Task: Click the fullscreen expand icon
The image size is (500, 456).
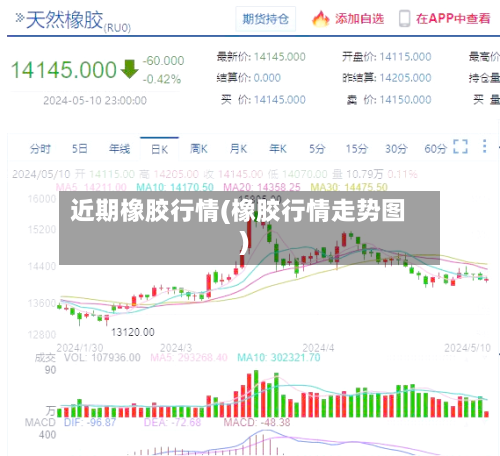Action: coord(461,146)
